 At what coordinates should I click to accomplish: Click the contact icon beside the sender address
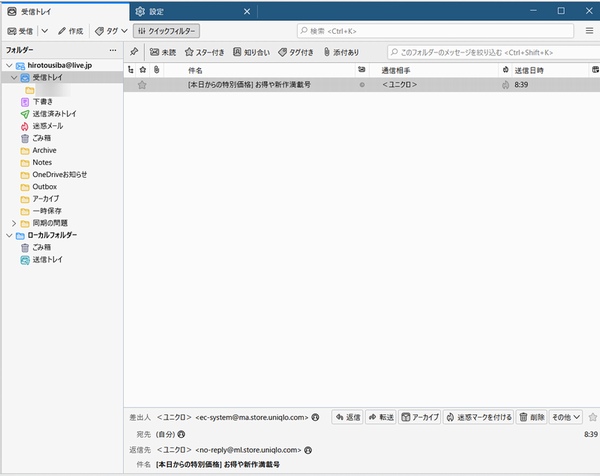coord(315,417)
